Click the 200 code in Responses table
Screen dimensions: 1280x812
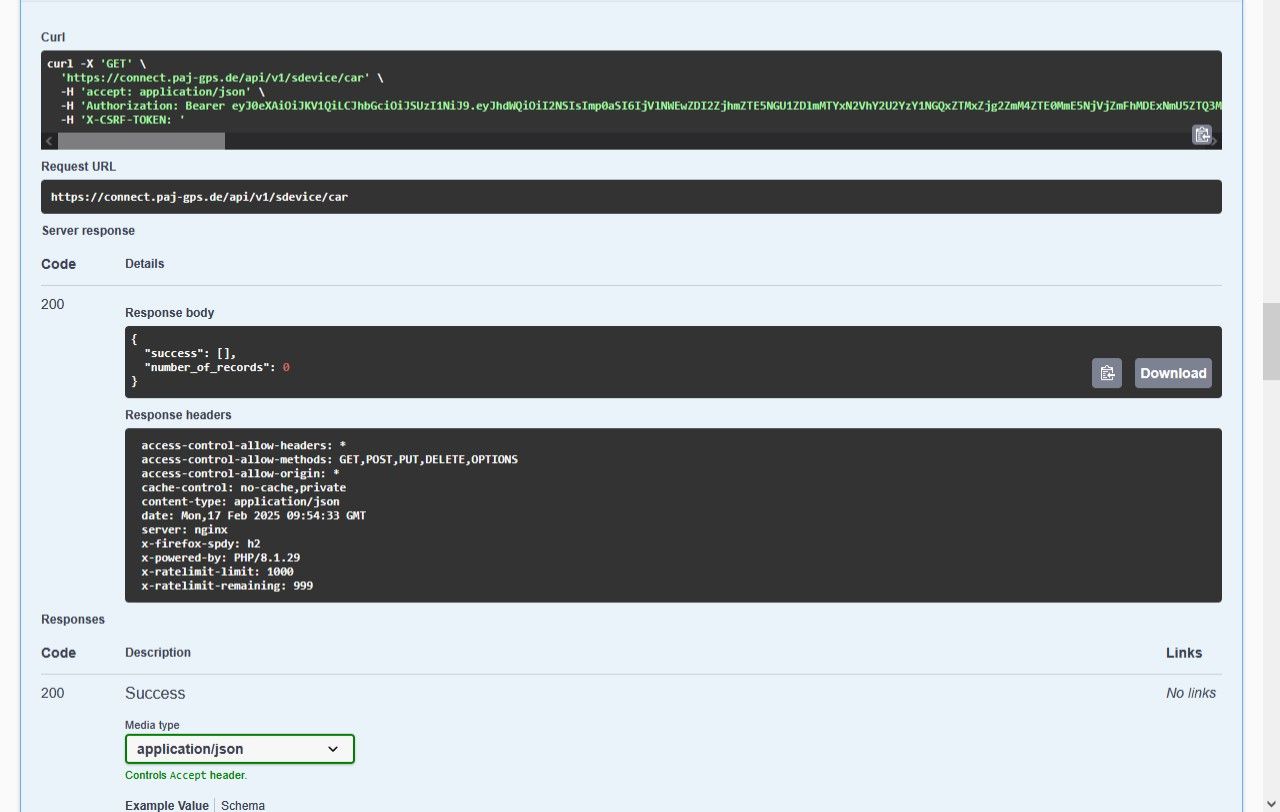53,693
